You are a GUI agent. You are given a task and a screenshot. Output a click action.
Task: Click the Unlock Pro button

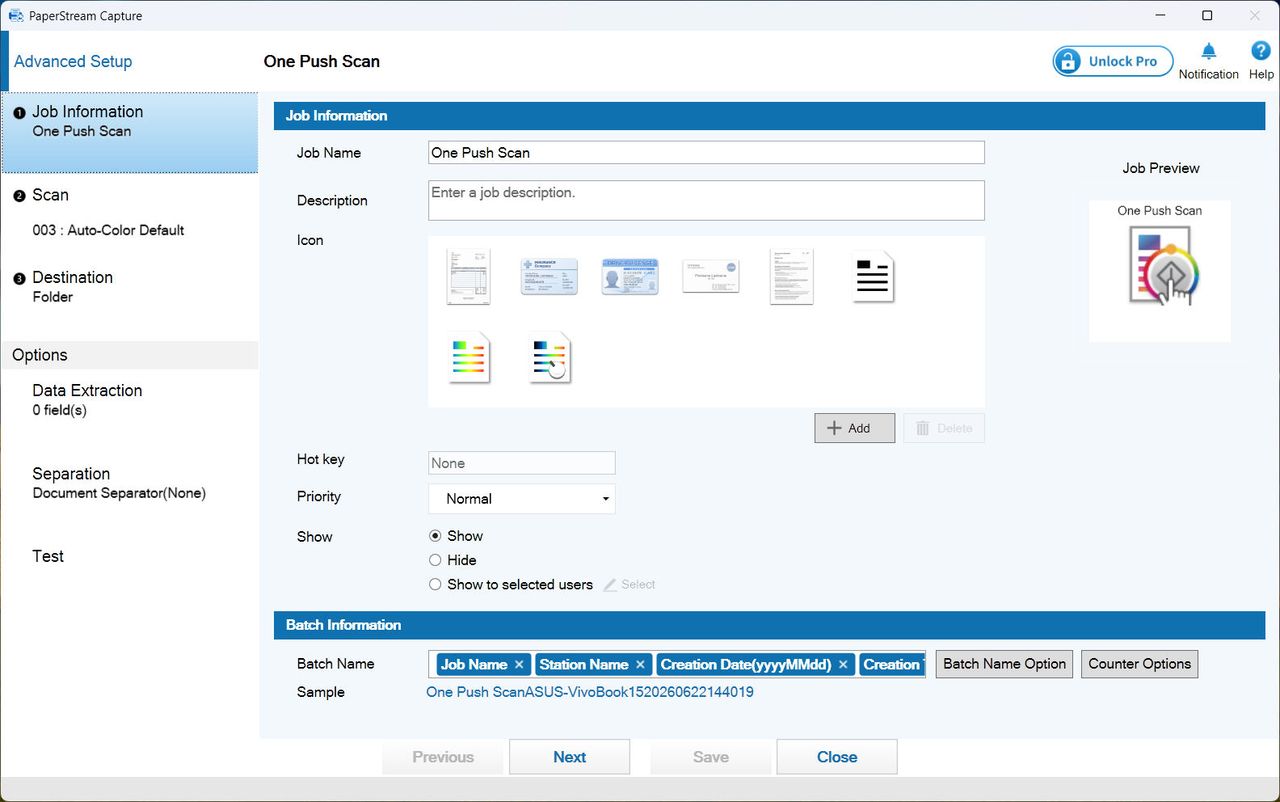(1113, 61)
